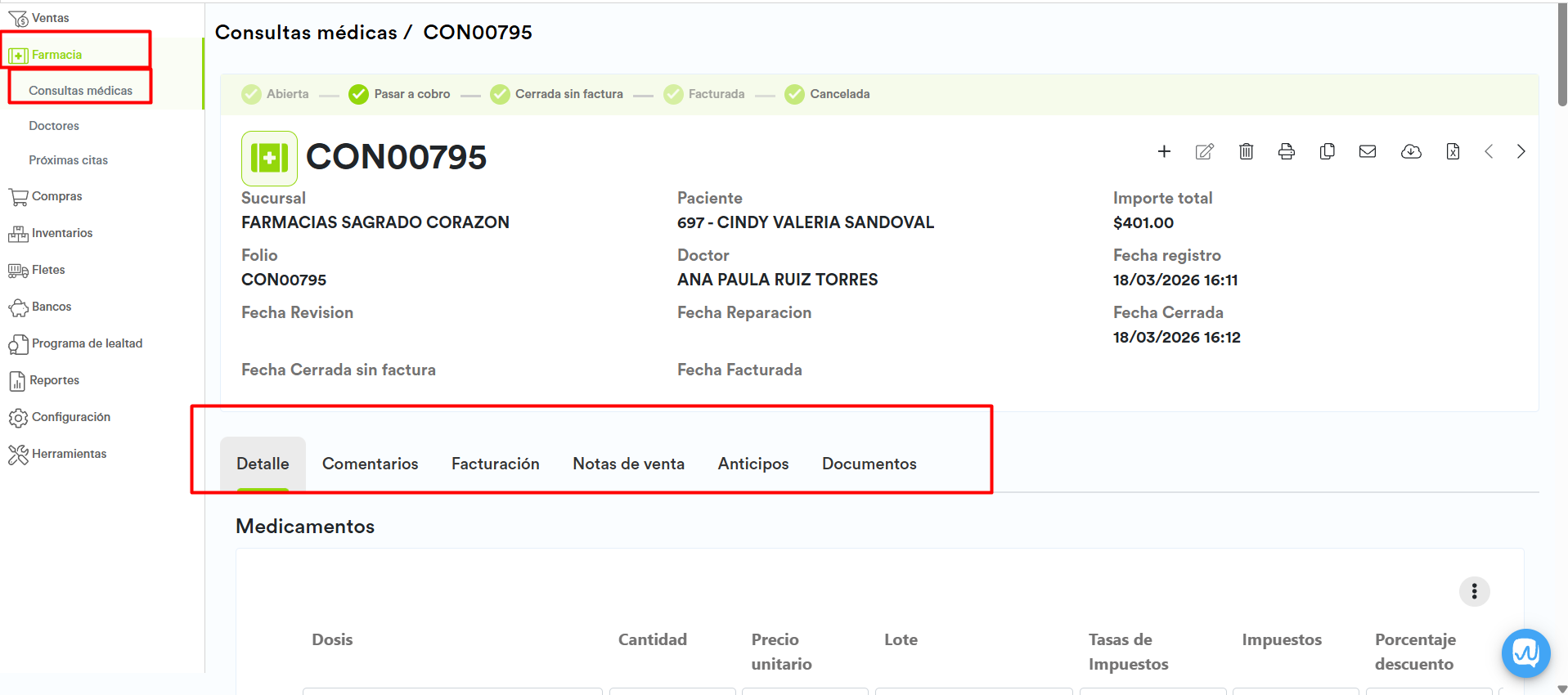Go to next record arrow

tap(1521, 151)
